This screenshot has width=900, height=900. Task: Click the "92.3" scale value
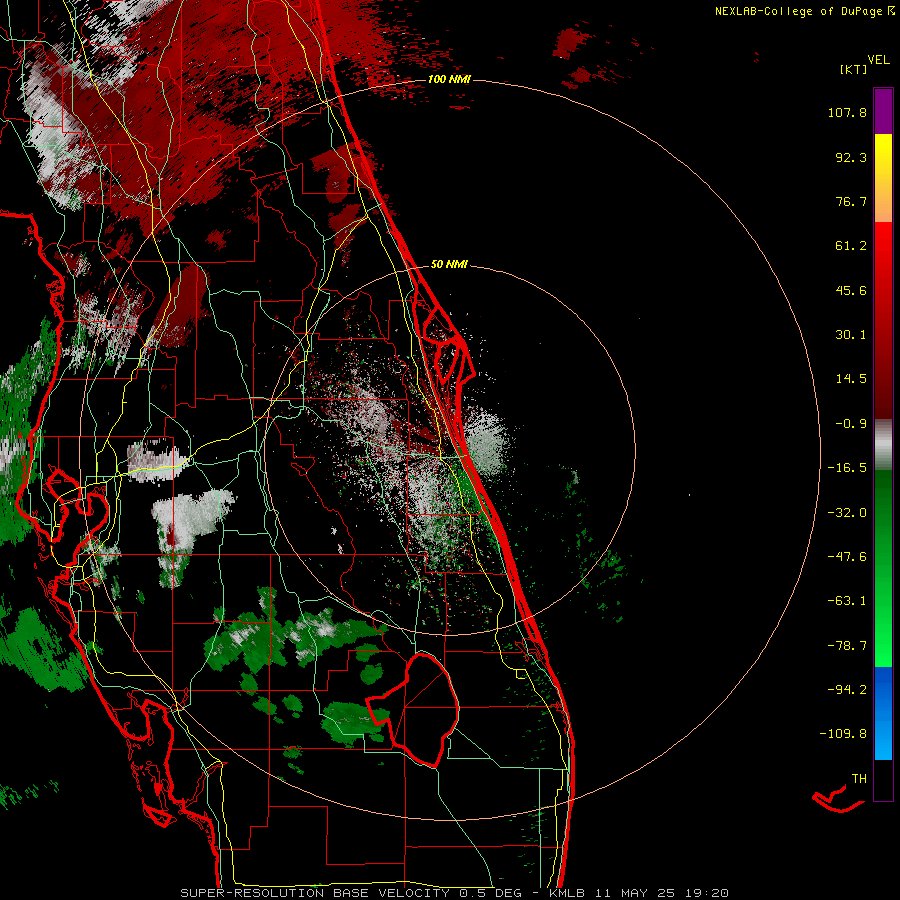(x=851, y=157)
